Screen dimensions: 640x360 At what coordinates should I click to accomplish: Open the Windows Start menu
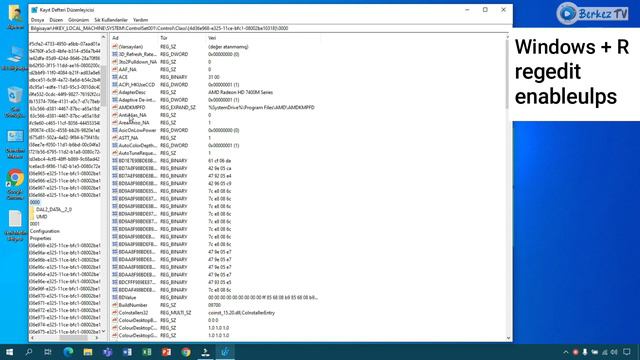tap(9, 352)
